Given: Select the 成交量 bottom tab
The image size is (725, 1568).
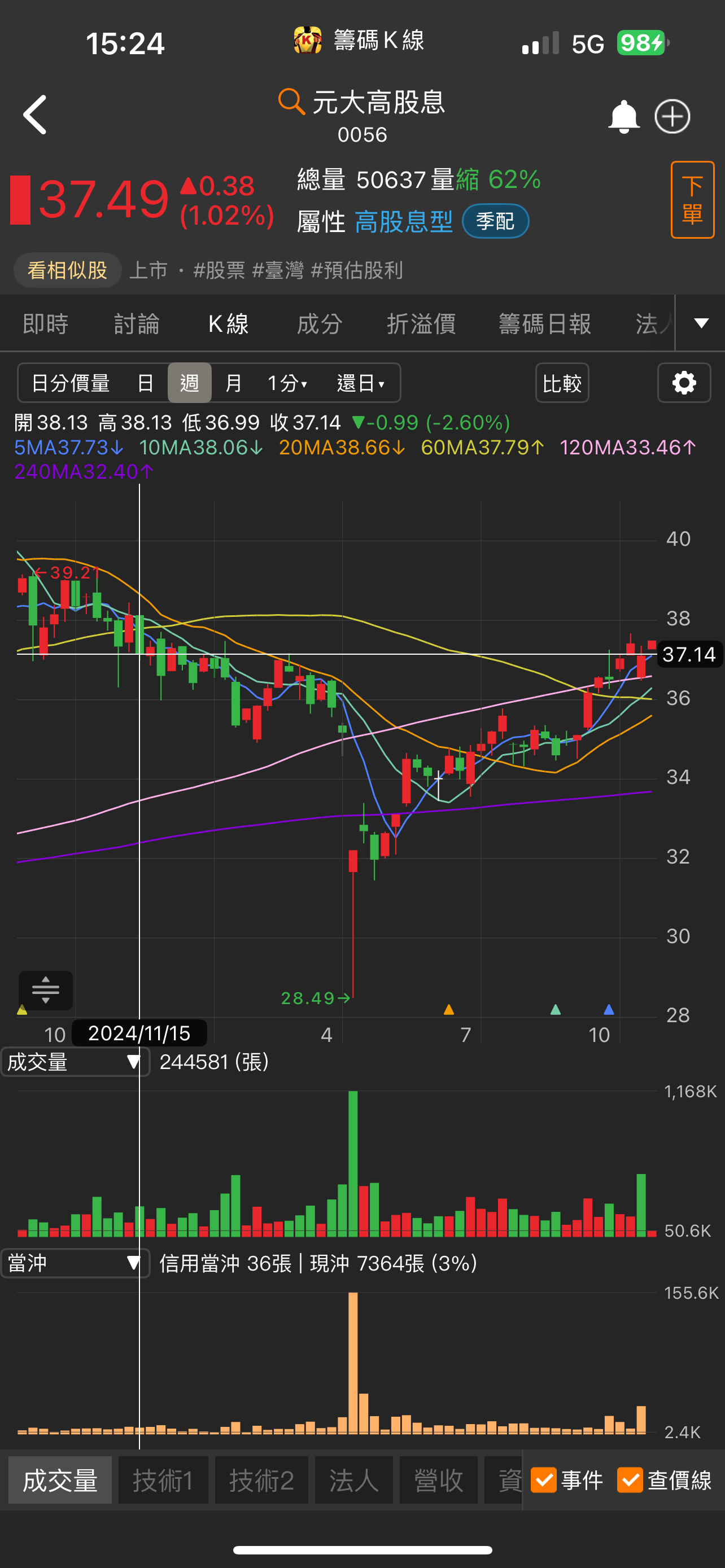Looking at the screenshot, I should pos(60,1480).
